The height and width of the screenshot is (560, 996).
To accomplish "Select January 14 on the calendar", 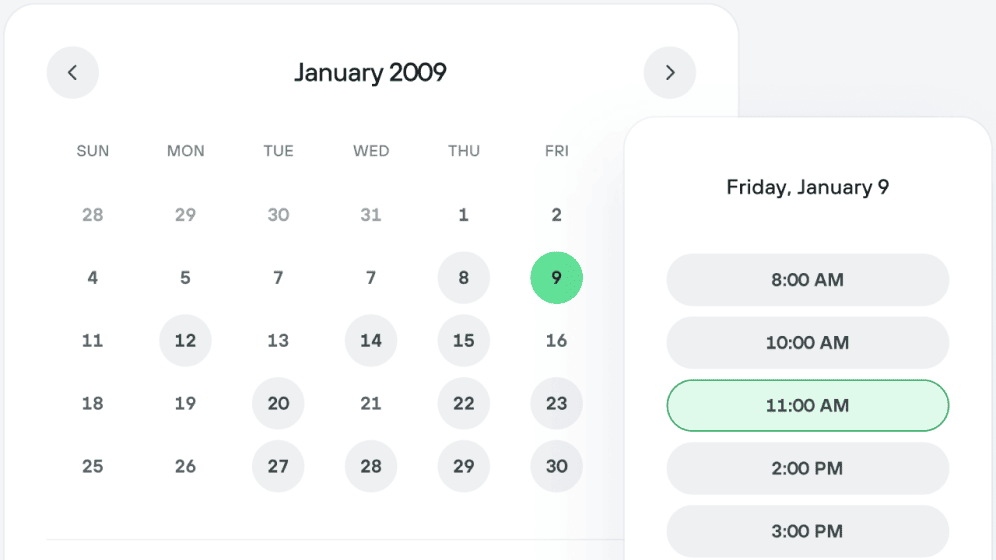I will click(371, 341).
